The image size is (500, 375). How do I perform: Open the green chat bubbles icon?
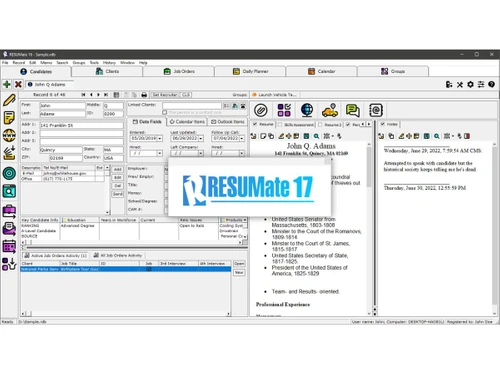353,110
